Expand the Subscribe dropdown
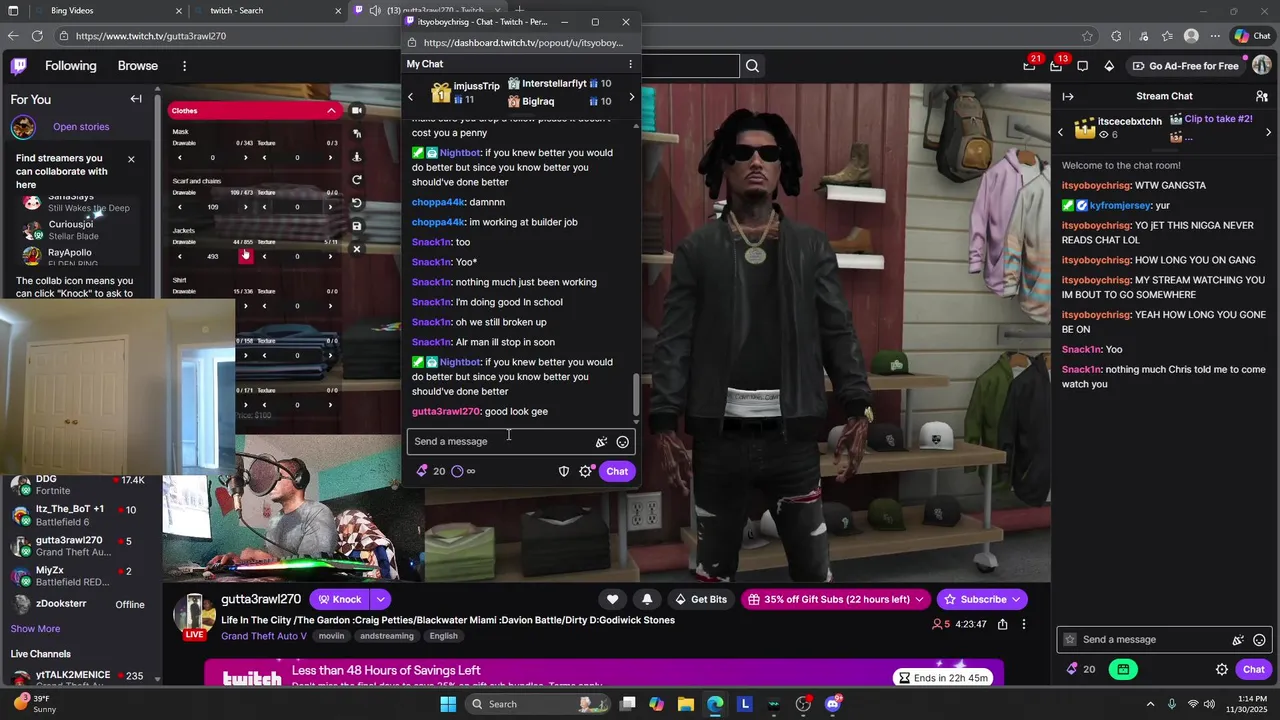This screenshot has width=1280, height=720. coord(1016,599)
